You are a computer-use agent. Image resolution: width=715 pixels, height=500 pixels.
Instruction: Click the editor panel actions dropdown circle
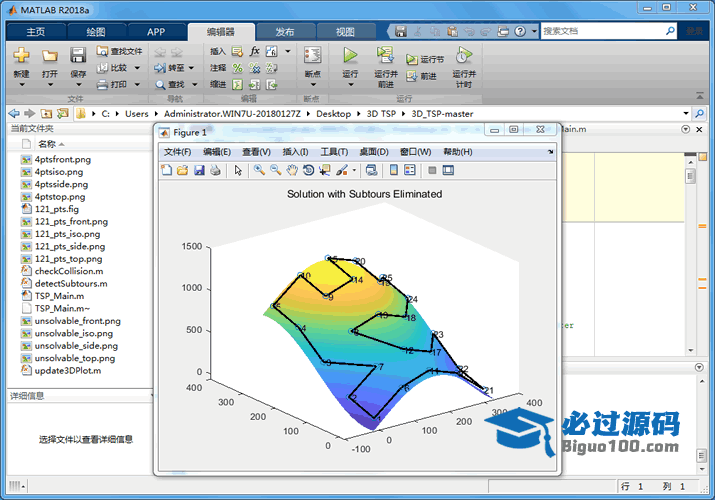685,129
